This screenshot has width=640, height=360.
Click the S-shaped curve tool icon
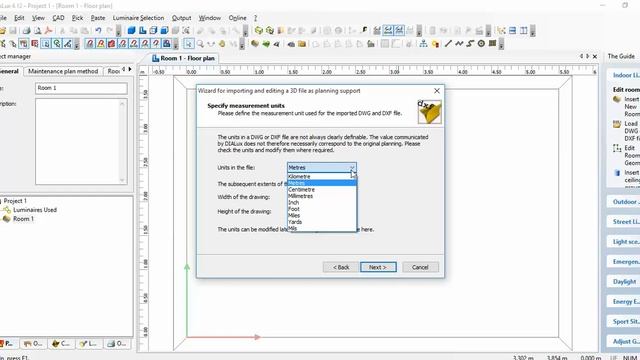click(x=470, y=43)
